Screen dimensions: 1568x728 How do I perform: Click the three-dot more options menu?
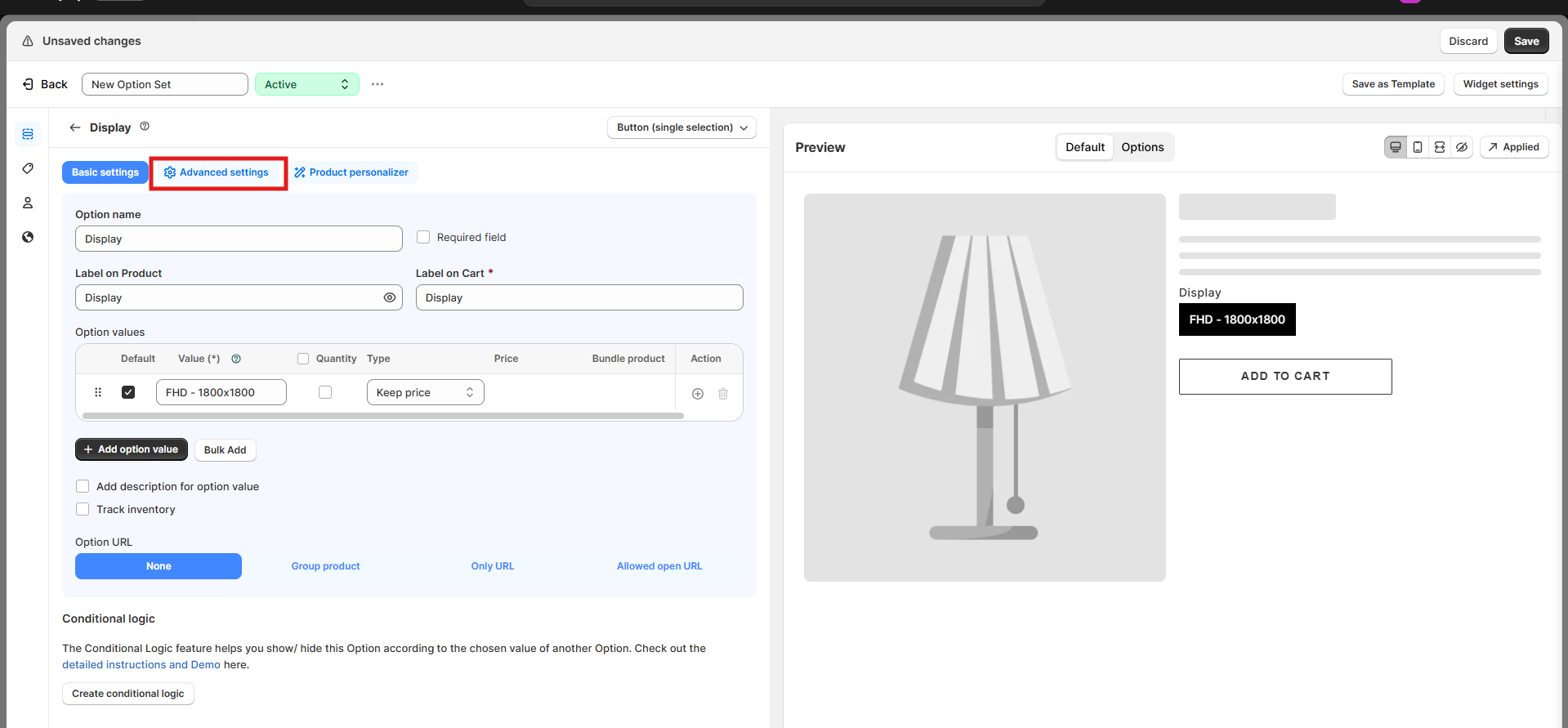point(377,84)
